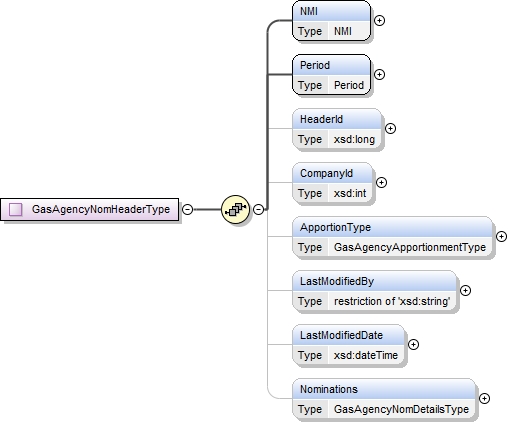This screenshot has height=424, width=509.
Task: Collapse the sequence children with the minus button
Action: coord(258,209)
